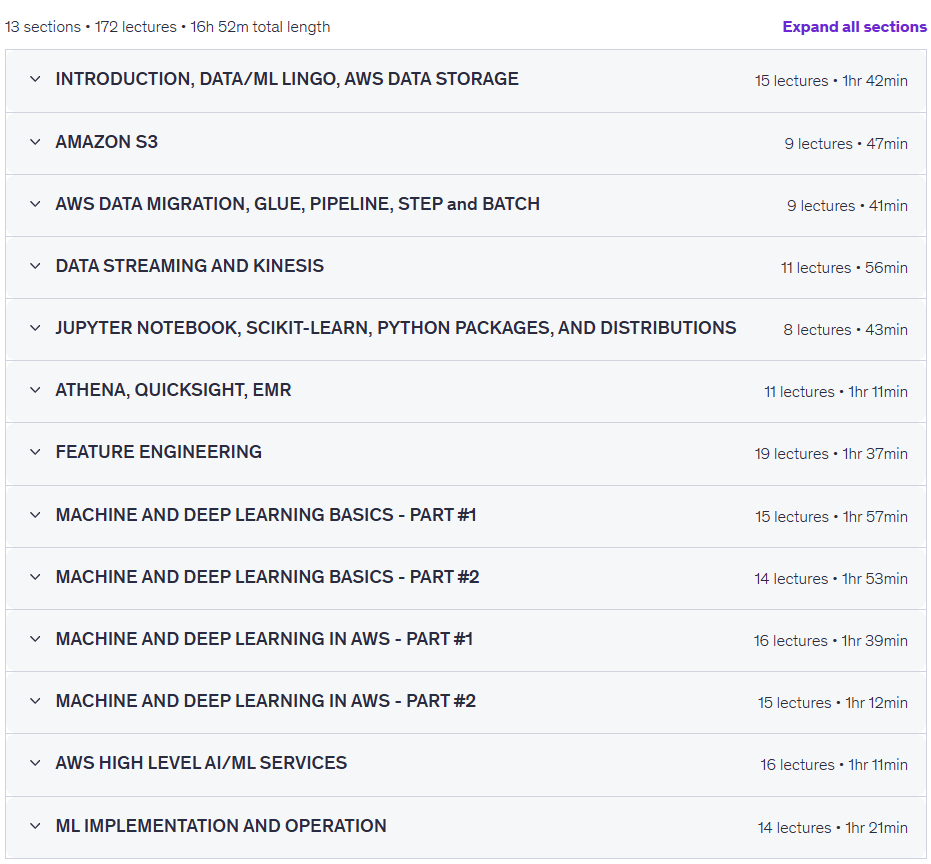Click the '13 sections • 172 lectures' summary text
The height and width of the screenshot is (864, 931).
(91, 27)
